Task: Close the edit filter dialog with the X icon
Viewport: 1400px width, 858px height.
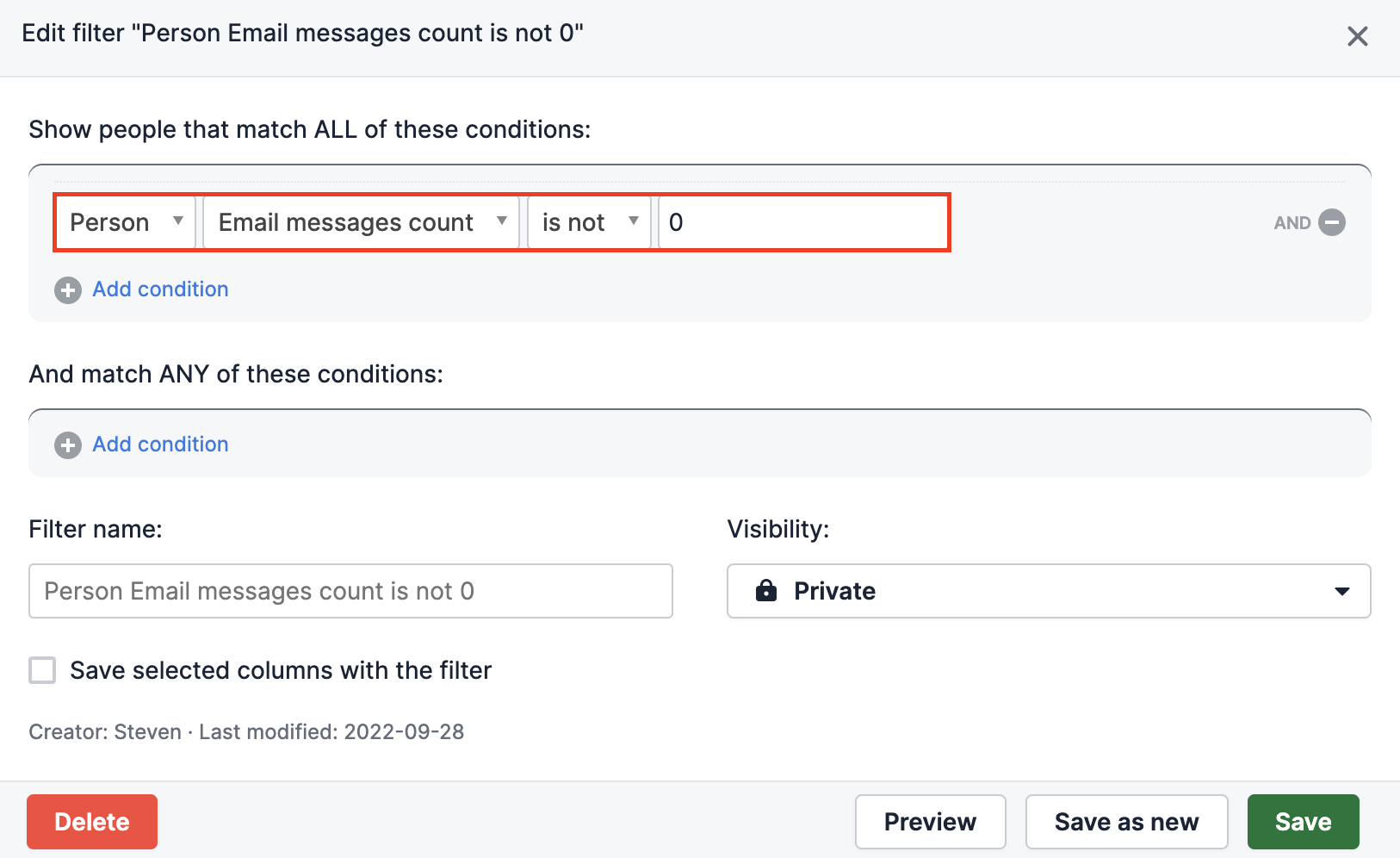Action: [x=1358, y=36]
